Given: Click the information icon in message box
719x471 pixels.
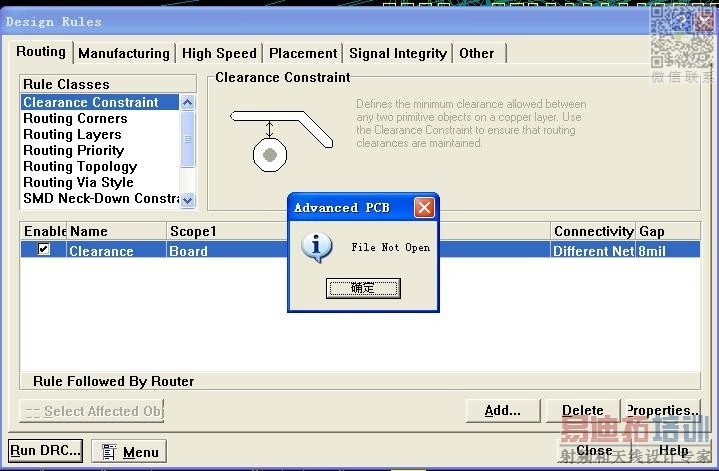Looking at the screenshot, I should point(316,247).
